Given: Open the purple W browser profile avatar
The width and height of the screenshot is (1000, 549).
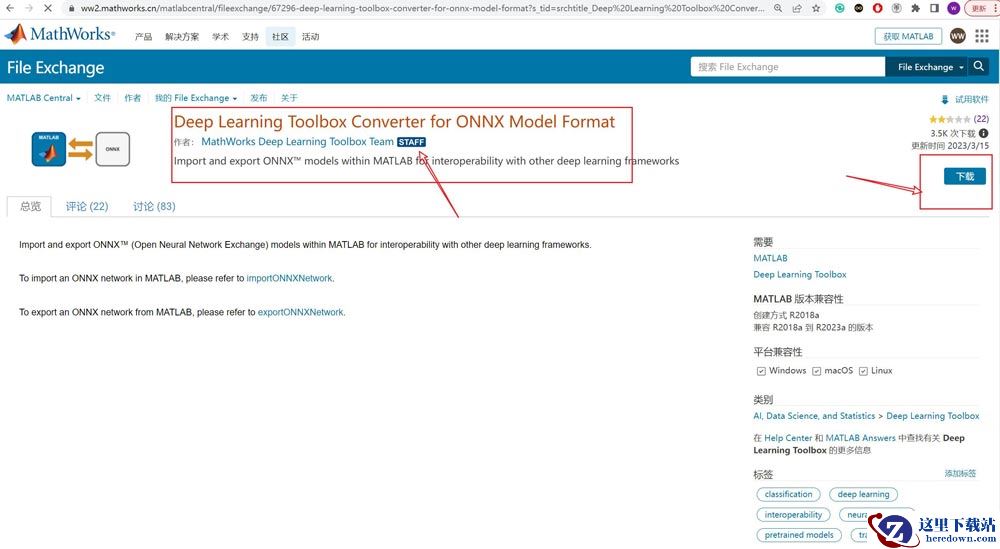Looking at the screenshot, I should [953, 8].
